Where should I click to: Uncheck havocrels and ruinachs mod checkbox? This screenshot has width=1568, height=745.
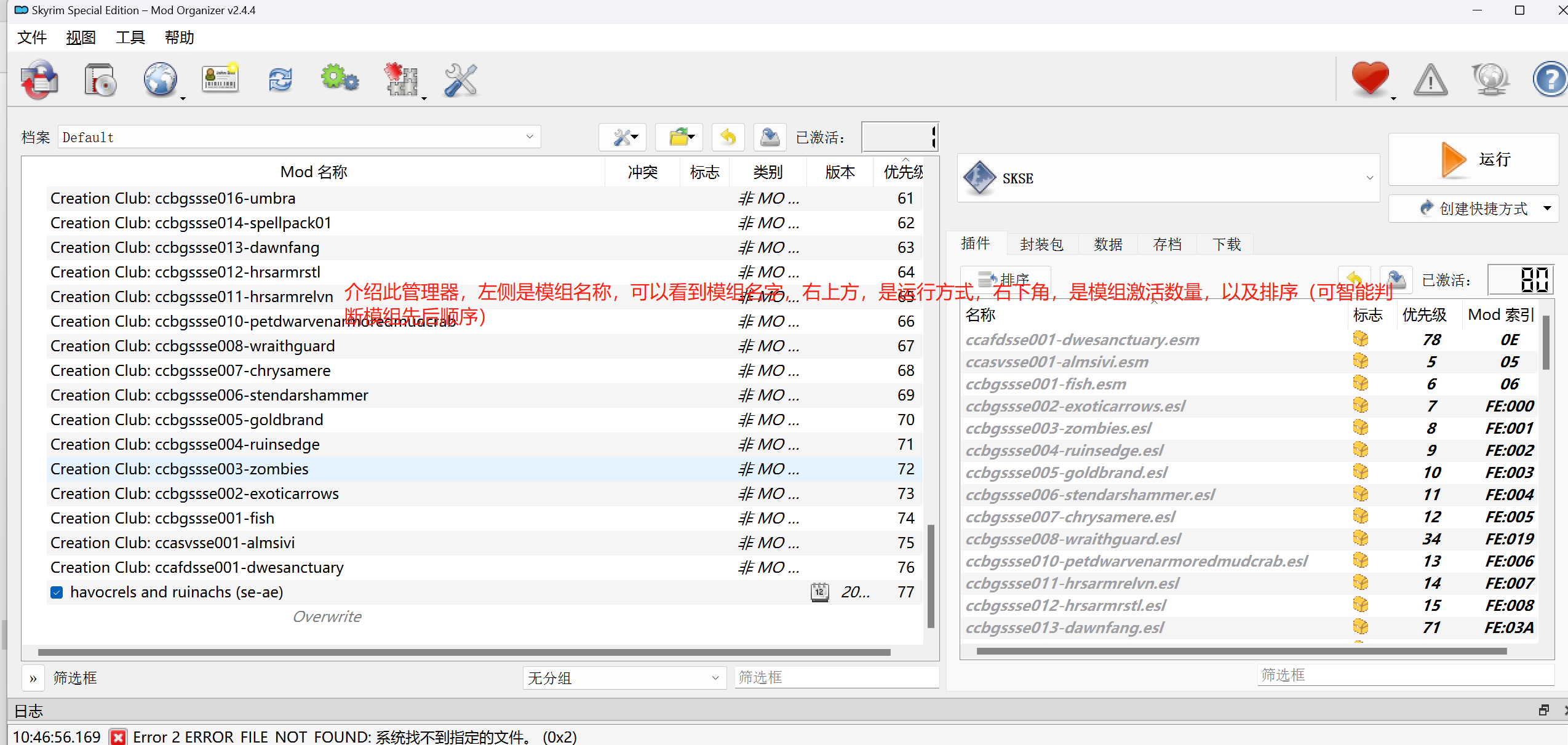(57, 592)
